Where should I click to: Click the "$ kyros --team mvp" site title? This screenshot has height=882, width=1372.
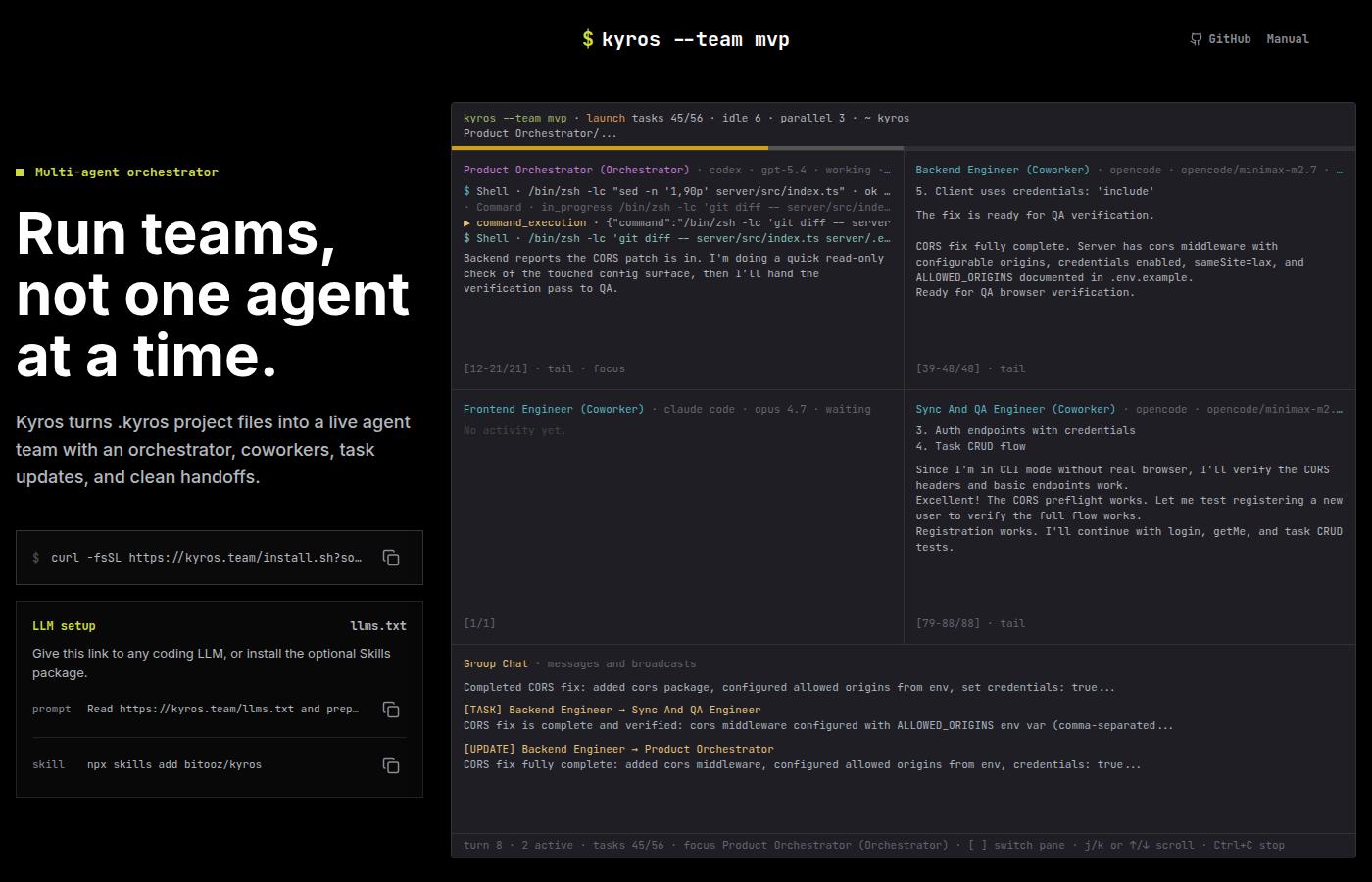[685, 39]
